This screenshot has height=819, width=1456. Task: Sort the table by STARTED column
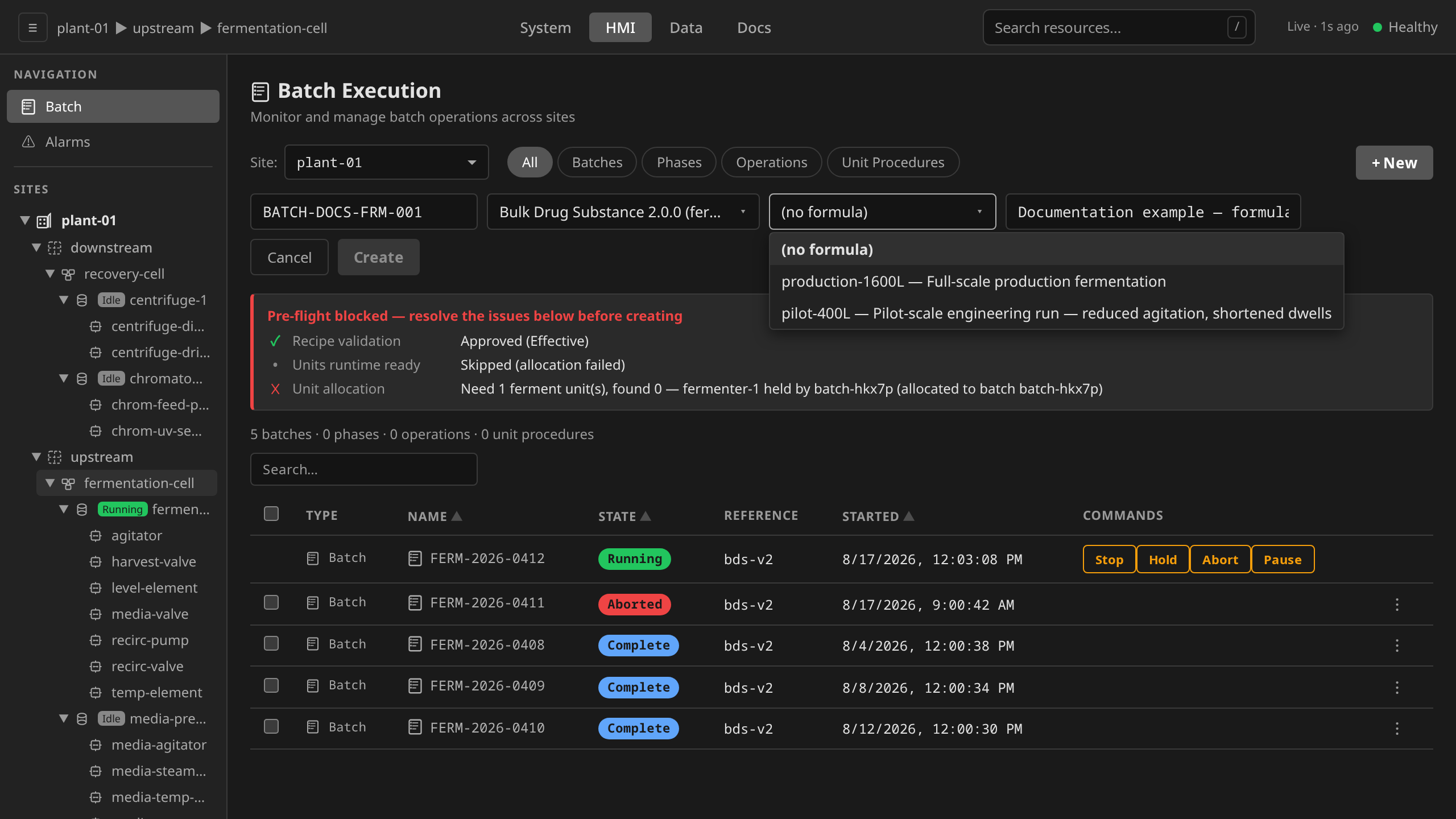(x=878, y=516)
